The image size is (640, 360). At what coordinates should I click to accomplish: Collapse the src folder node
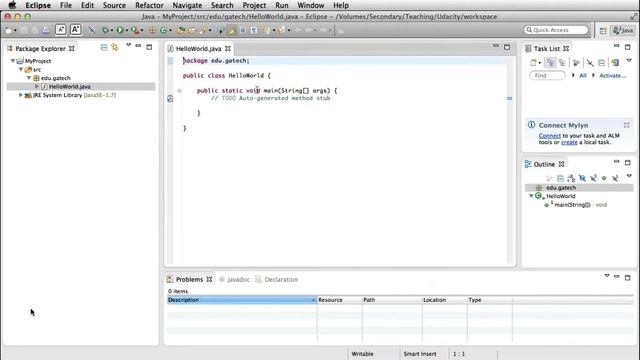click(21, 69)
